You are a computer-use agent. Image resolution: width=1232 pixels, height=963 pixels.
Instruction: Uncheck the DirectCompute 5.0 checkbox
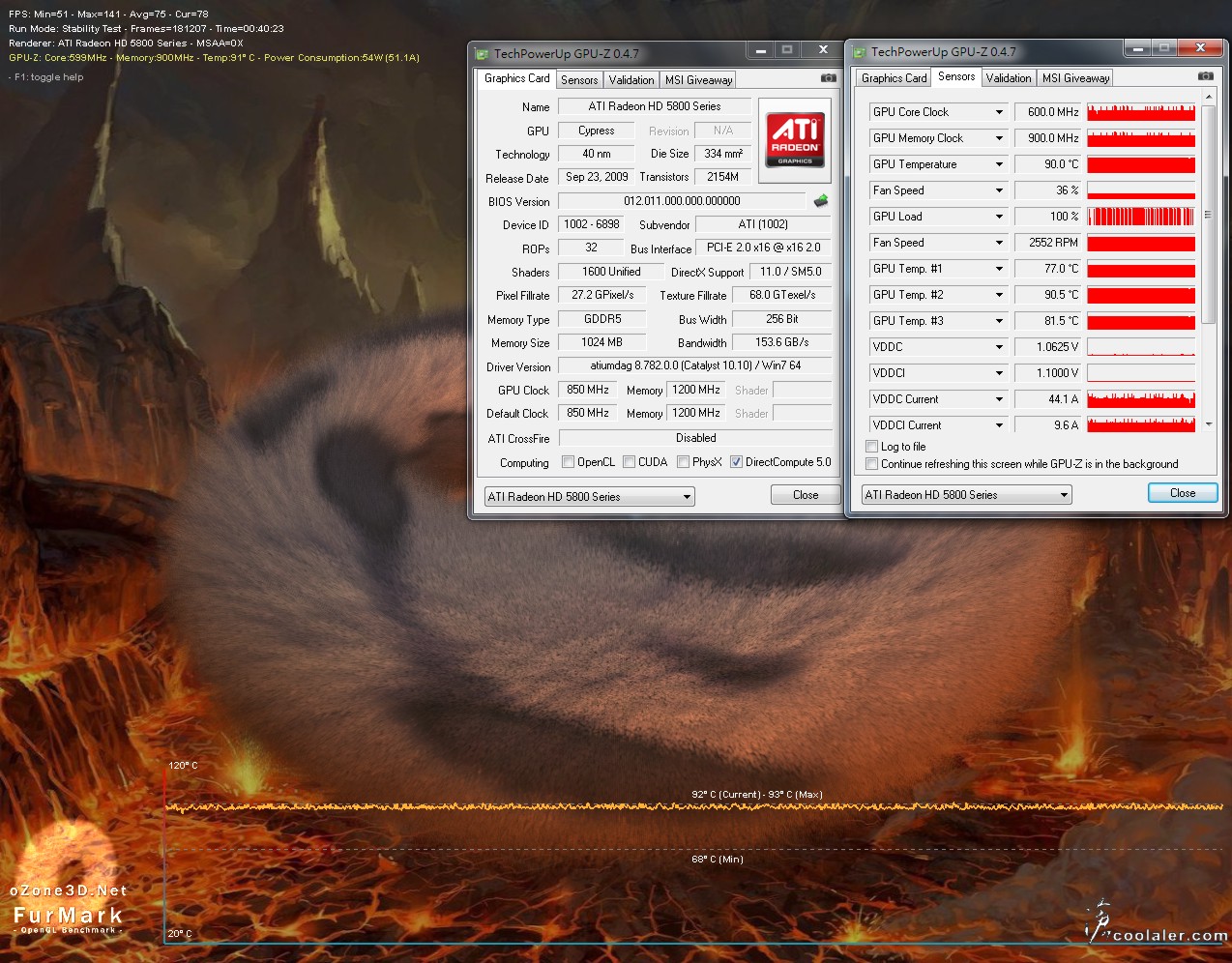pos(737,462)
